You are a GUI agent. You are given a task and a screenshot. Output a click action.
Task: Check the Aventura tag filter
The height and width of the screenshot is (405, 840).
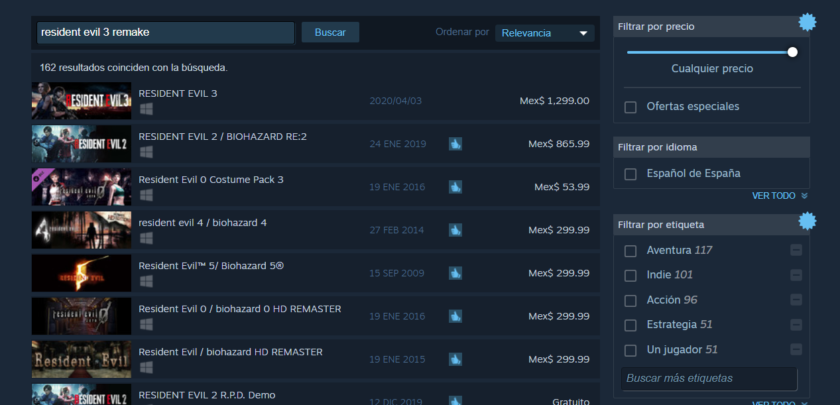(x=631, y=251)
